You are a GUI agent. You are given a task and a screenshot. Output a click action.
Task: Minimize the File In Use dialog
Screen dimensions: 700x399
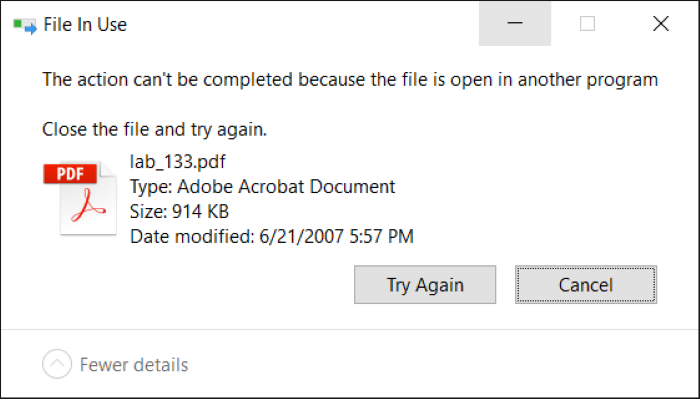tap(515, 23)
